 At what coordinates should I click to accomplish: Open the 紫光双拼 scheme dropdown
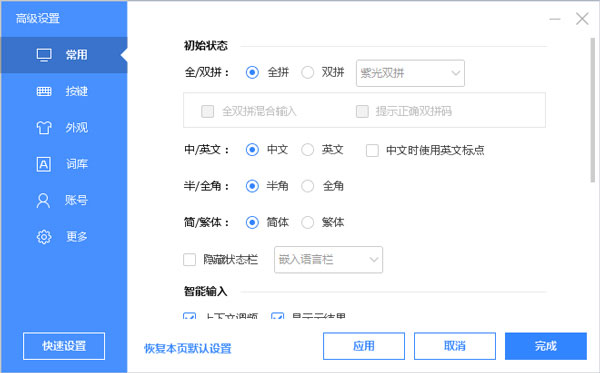click(410, 73)
